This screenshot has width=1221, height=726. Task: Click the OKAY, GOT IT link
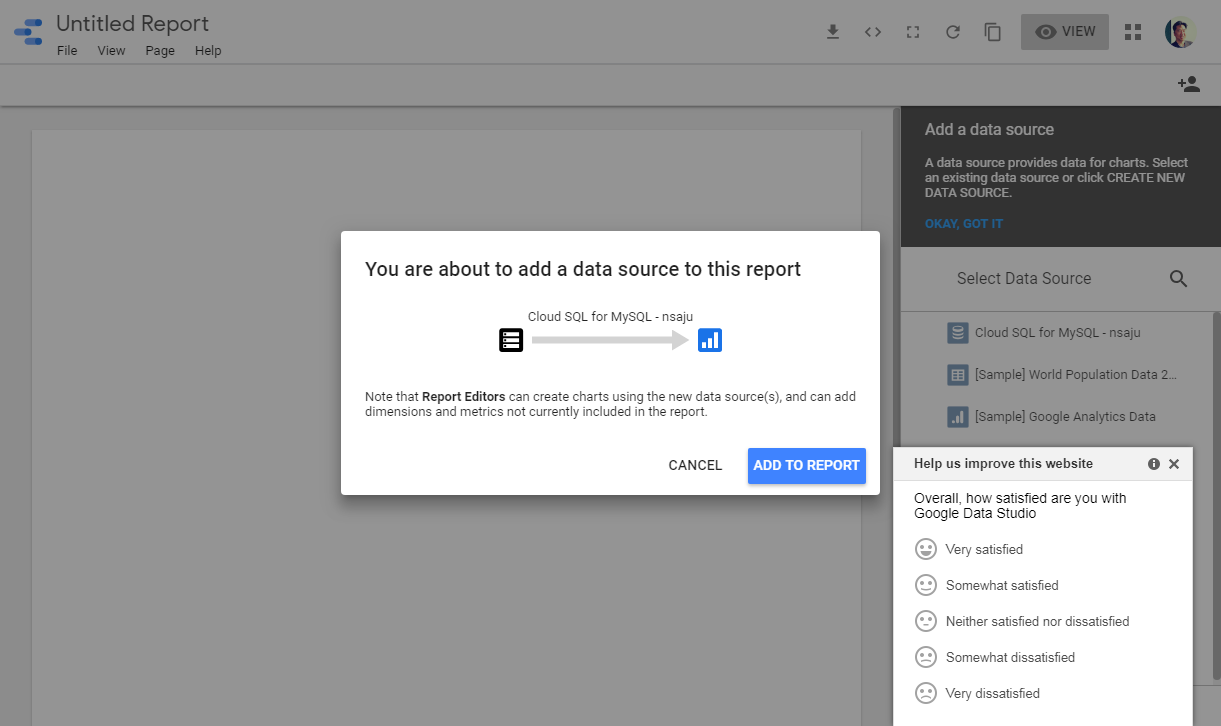[x=963, y=224]
